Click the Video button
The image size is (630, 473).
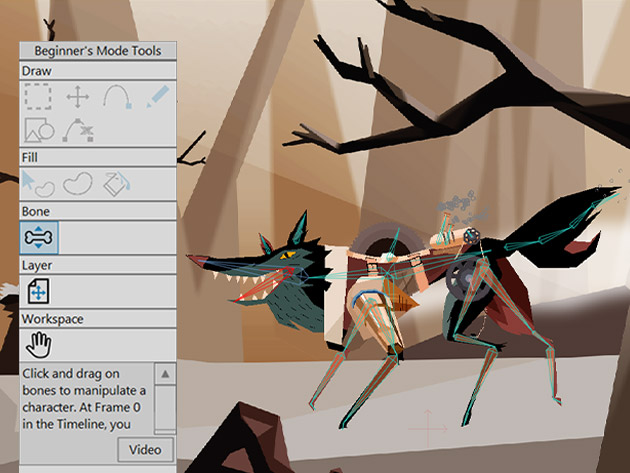145,450
